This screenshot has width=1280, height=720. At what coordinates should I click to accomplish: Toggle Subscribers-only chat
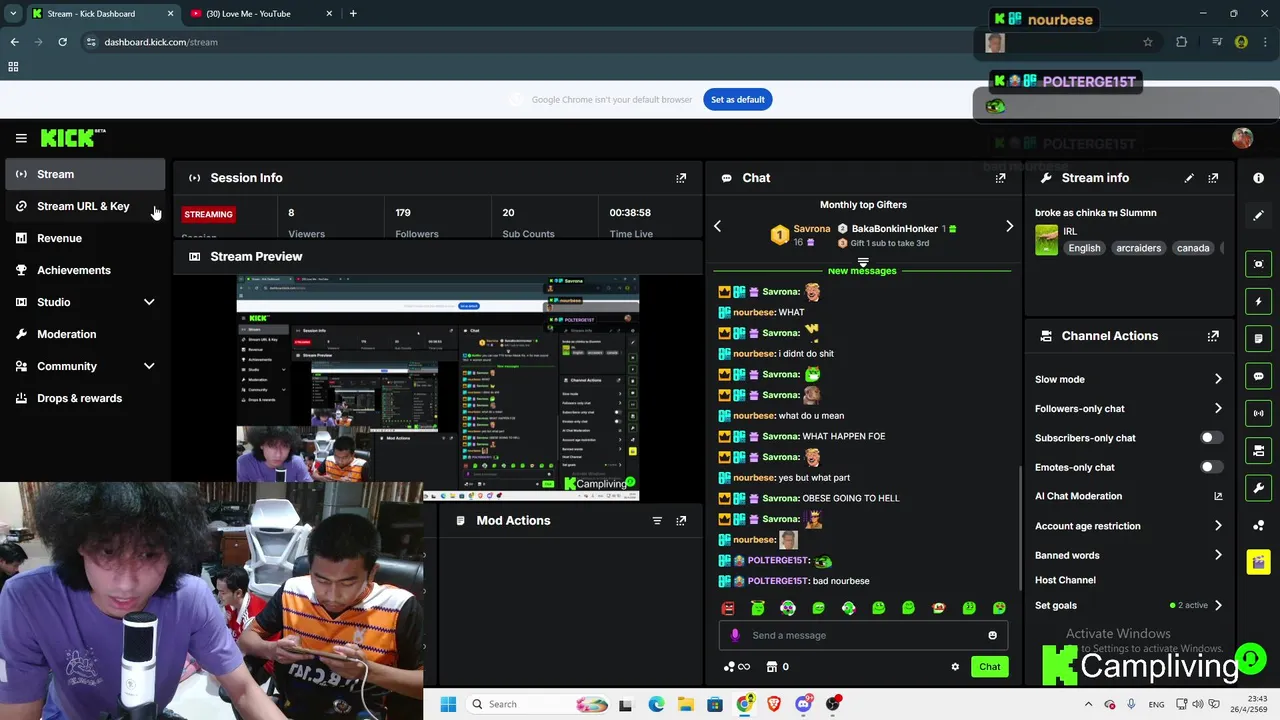[x=1210, y=438]
